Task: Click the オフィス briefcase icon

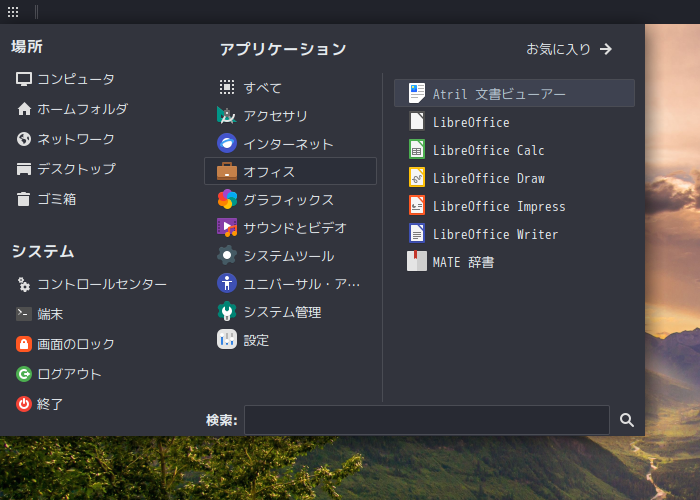Action: (x=227, y=171)
